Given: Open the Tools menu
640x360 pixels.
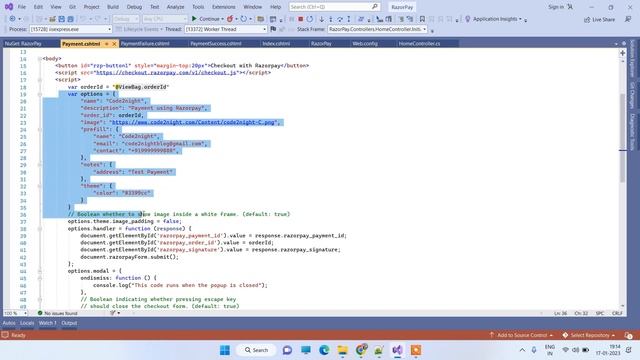Looking at the screenshot, I should pos(198,7).
